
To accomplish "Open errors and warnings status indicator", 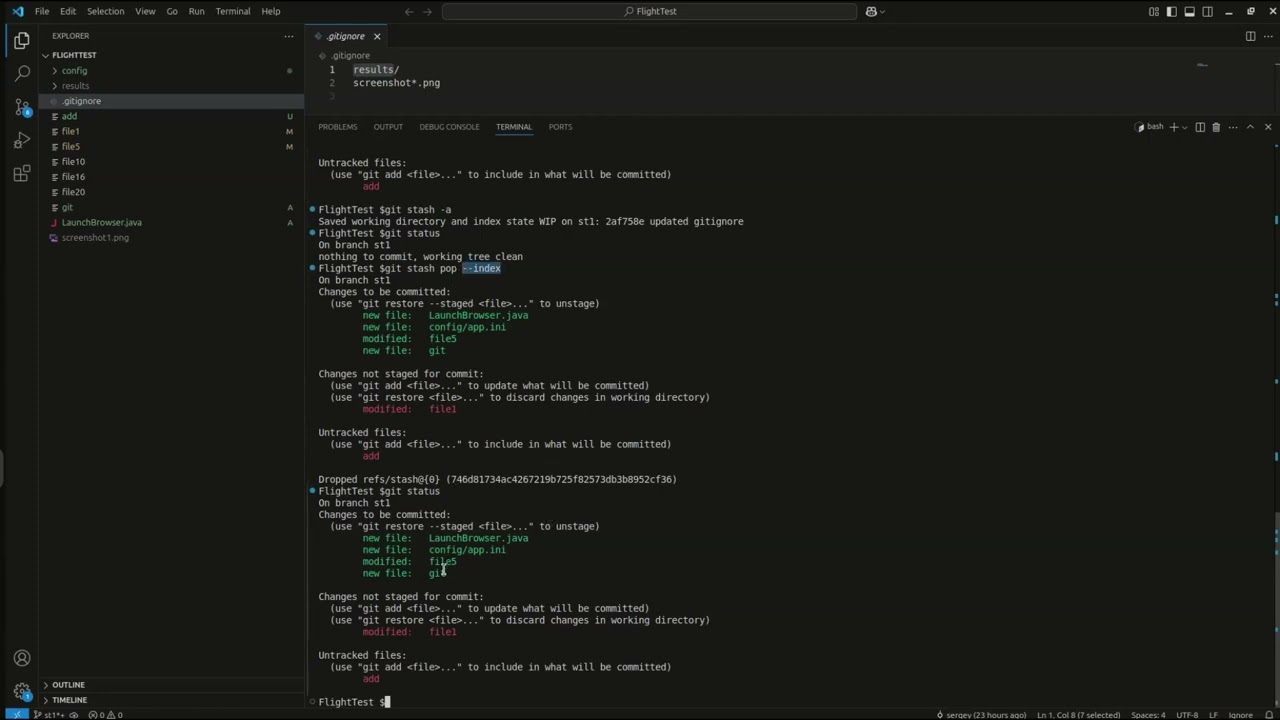I will 105,715.
